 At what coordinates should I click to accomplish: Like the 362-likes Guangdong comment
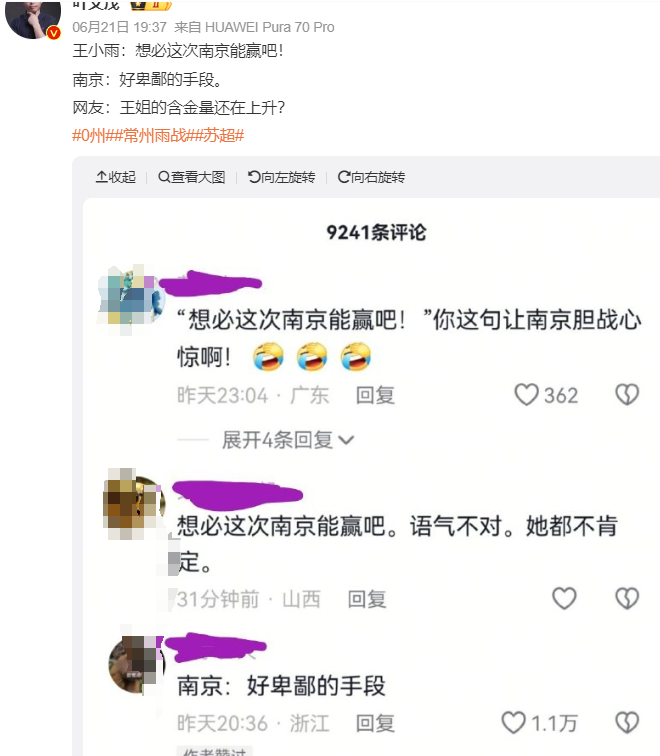(x=526, y=395)
